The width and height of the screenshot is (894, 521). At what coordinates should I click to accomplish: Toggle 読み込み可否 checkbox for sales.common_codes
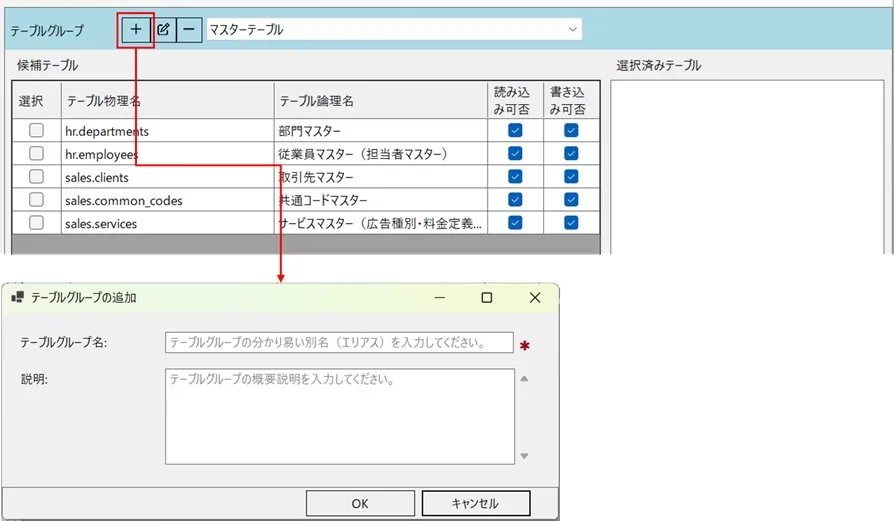515,200
